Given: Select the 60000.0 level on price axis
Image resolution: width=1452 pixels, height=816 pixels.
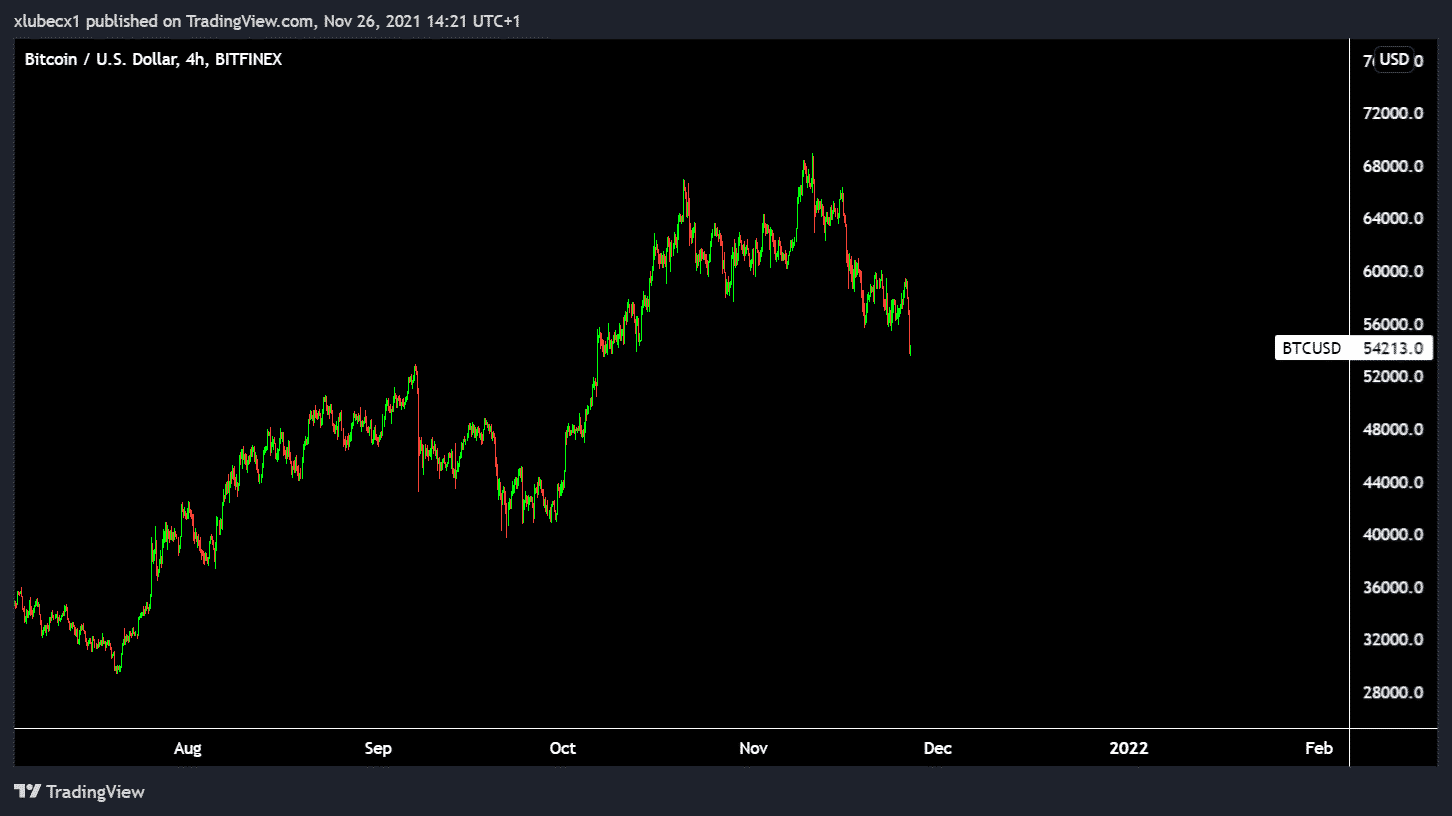Looking at the screenshot, I should (1393, 271).
